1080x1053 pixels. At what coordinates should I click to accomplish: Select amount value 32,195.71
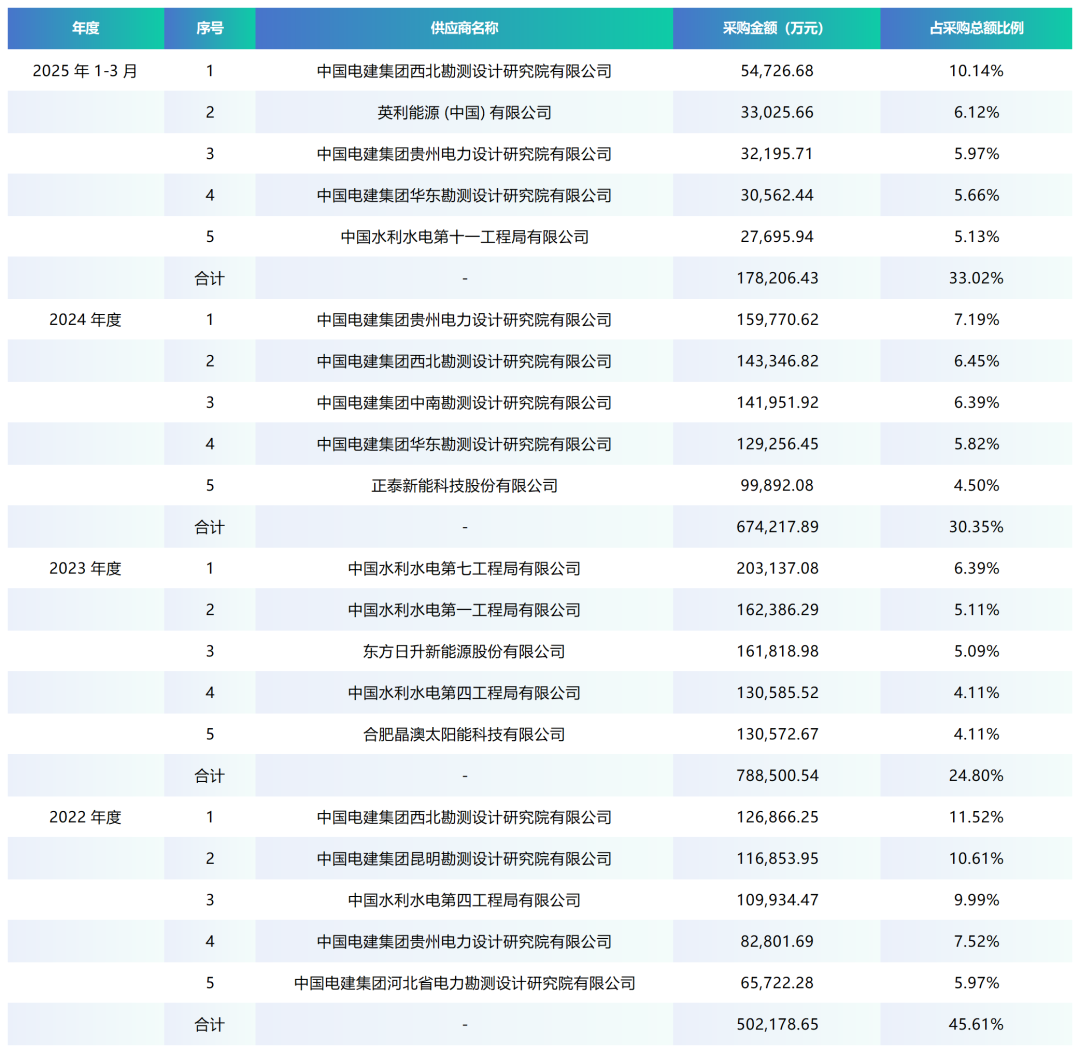(x=777, y=154)
